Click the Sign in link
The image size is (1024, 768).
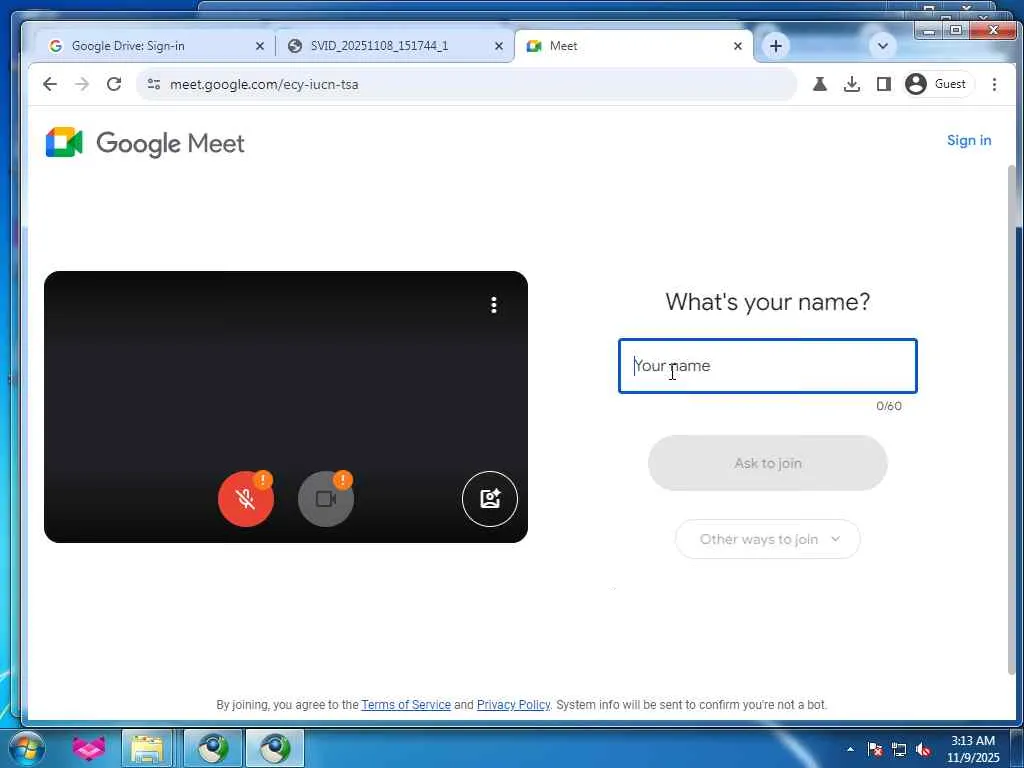pos(969,140)
